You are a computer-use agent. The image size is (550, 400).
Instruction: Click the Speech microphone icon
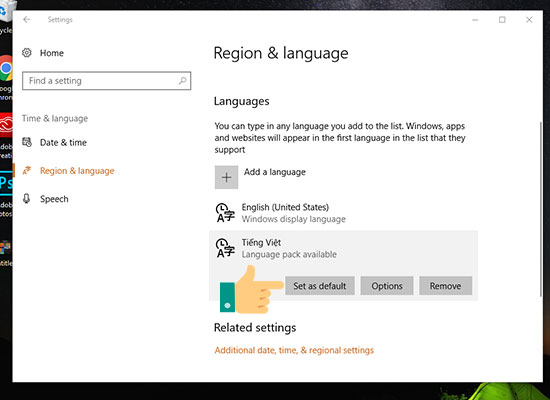click(26, 199)
